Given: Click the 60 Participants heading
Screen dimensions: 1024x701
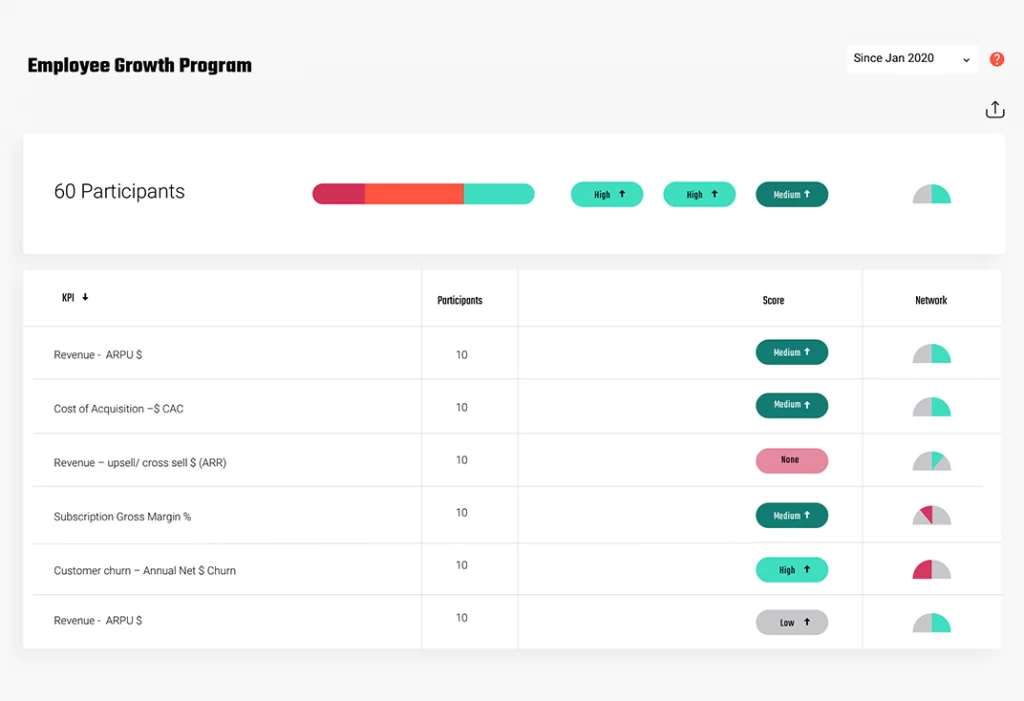Looking at the screenshot, I should click(120, 191).
